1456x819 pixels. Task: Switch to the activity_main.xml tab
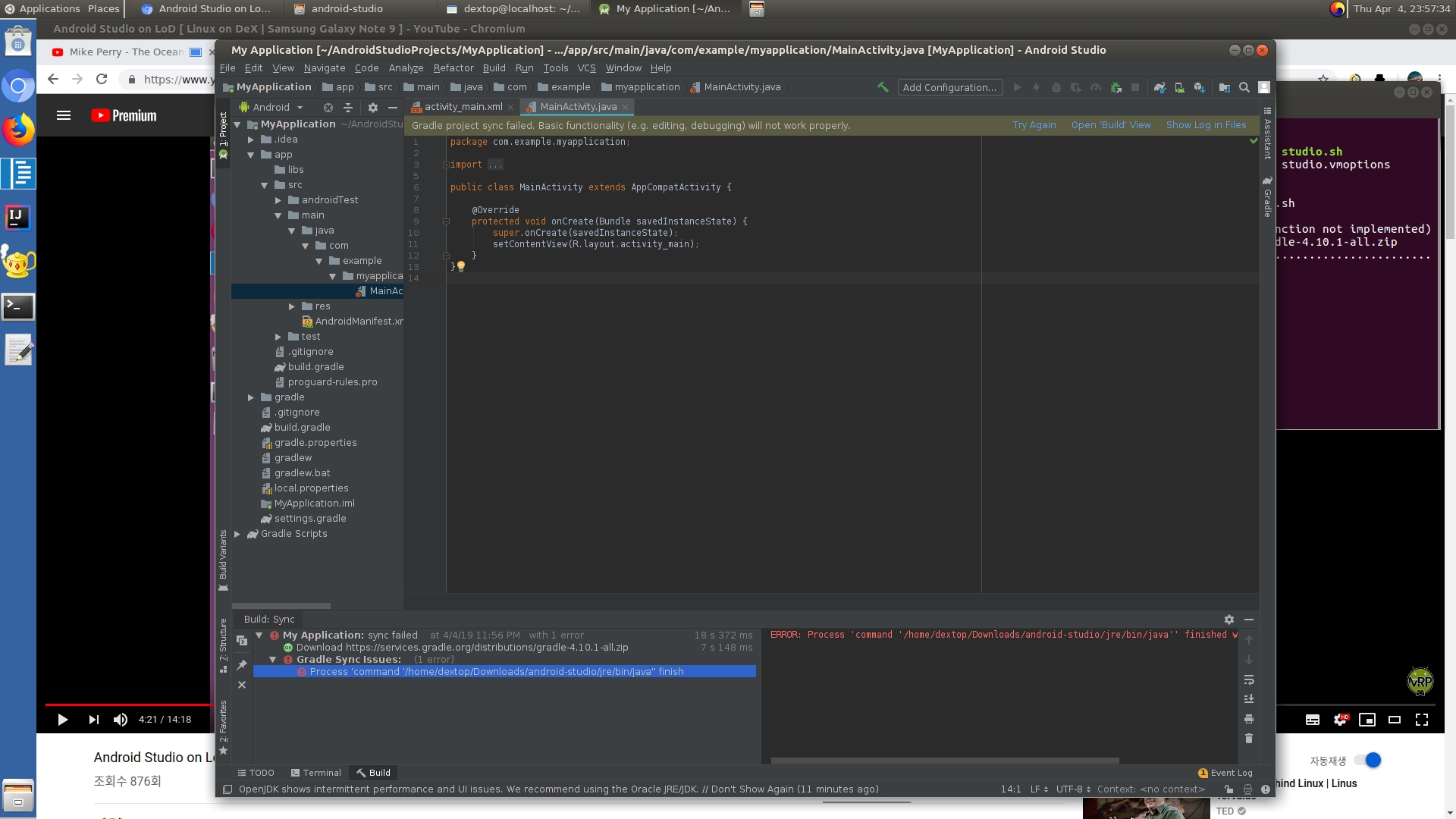462,107
